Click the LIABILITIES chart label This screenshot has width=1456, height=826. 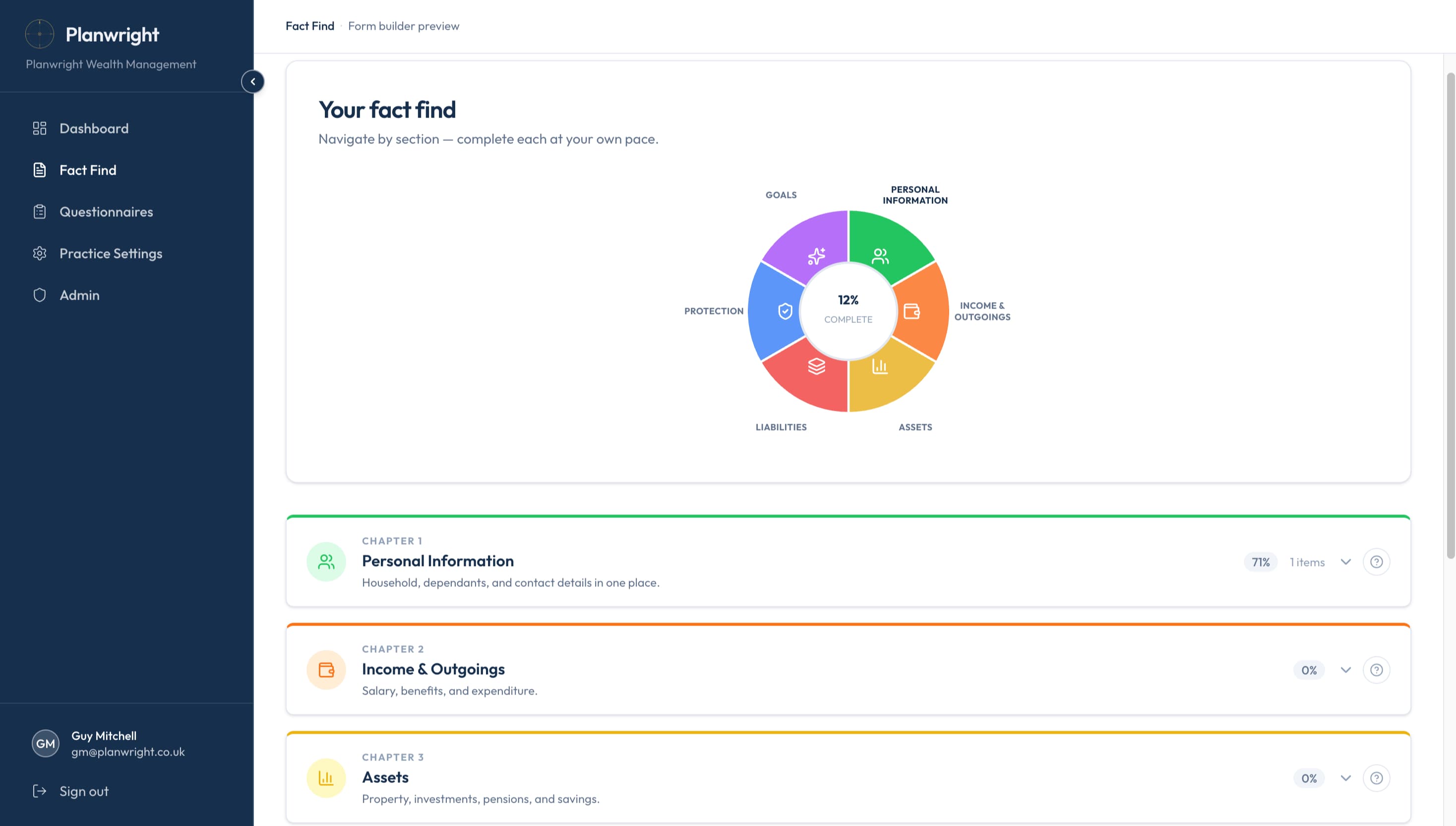coord(781,427)
